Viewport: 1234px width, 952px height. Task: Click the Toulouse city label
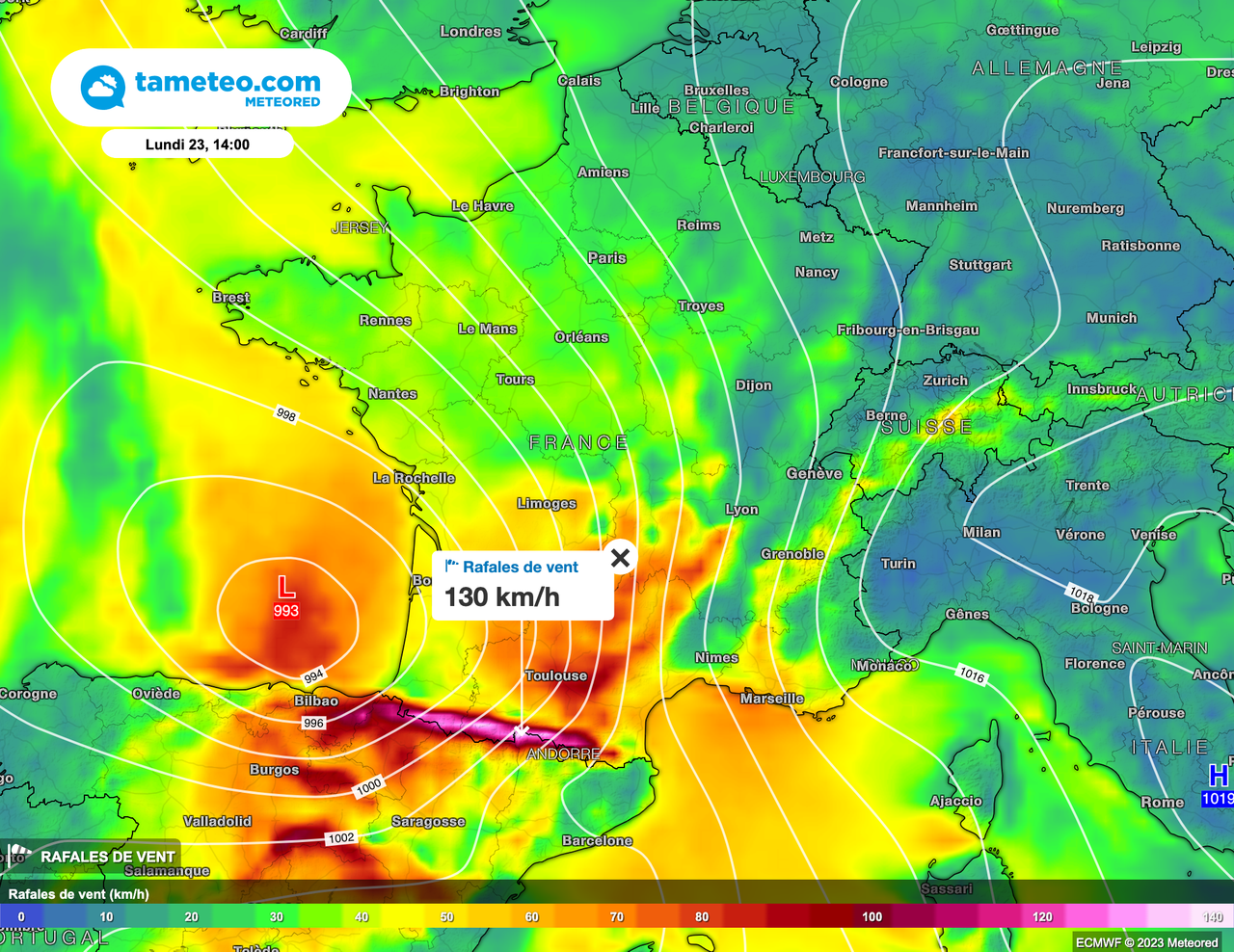[556, 675]
